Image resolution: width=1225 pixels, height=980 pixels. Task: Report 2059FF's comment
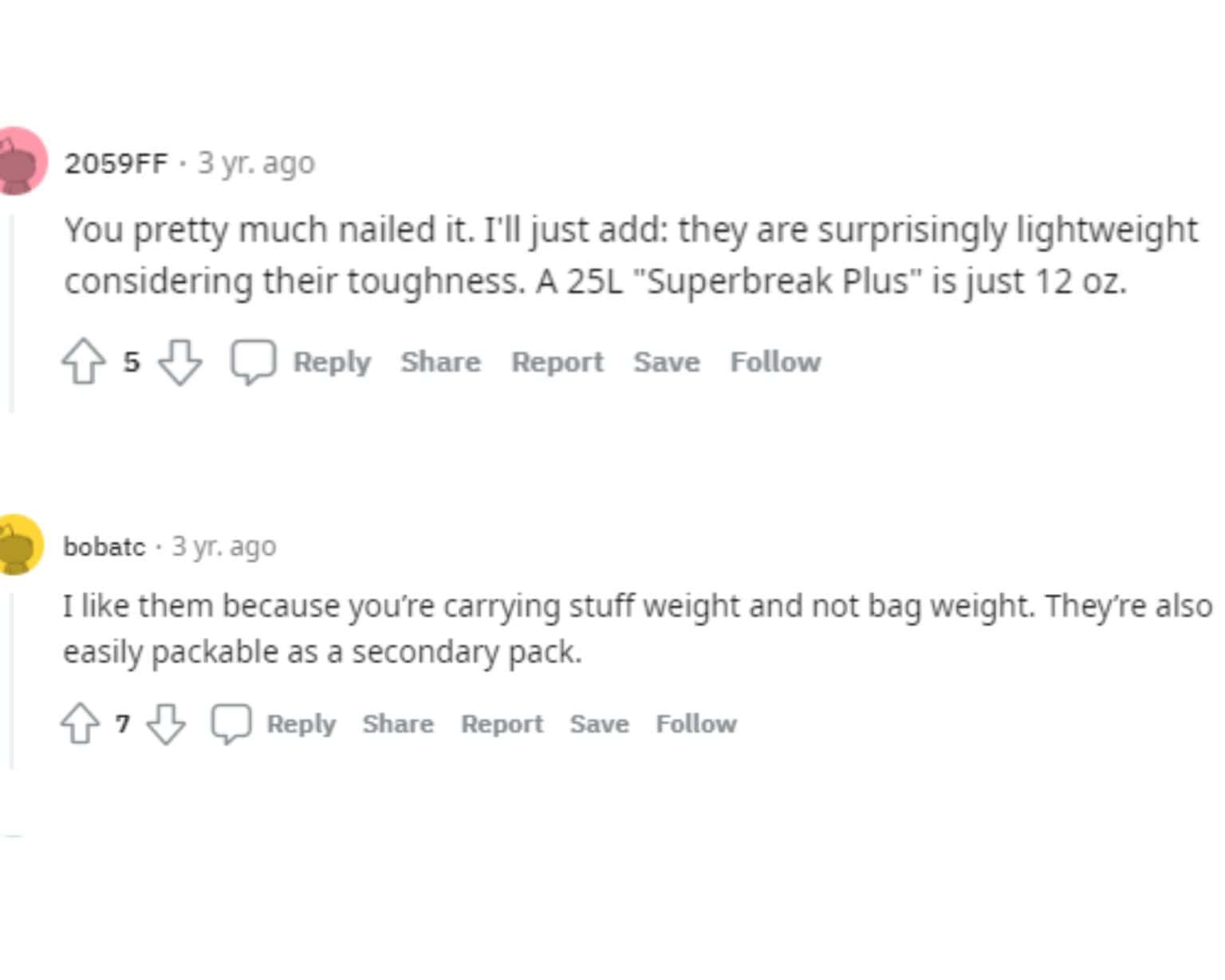click(x=557, y=362)
